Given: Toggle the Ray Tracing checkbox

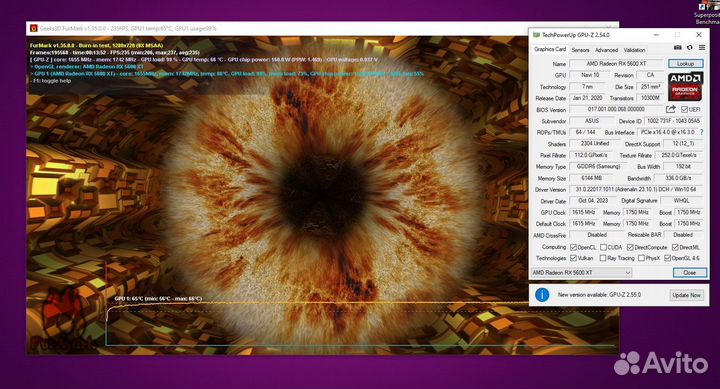Looking at the screenshot, I should (x=603, y=258).
